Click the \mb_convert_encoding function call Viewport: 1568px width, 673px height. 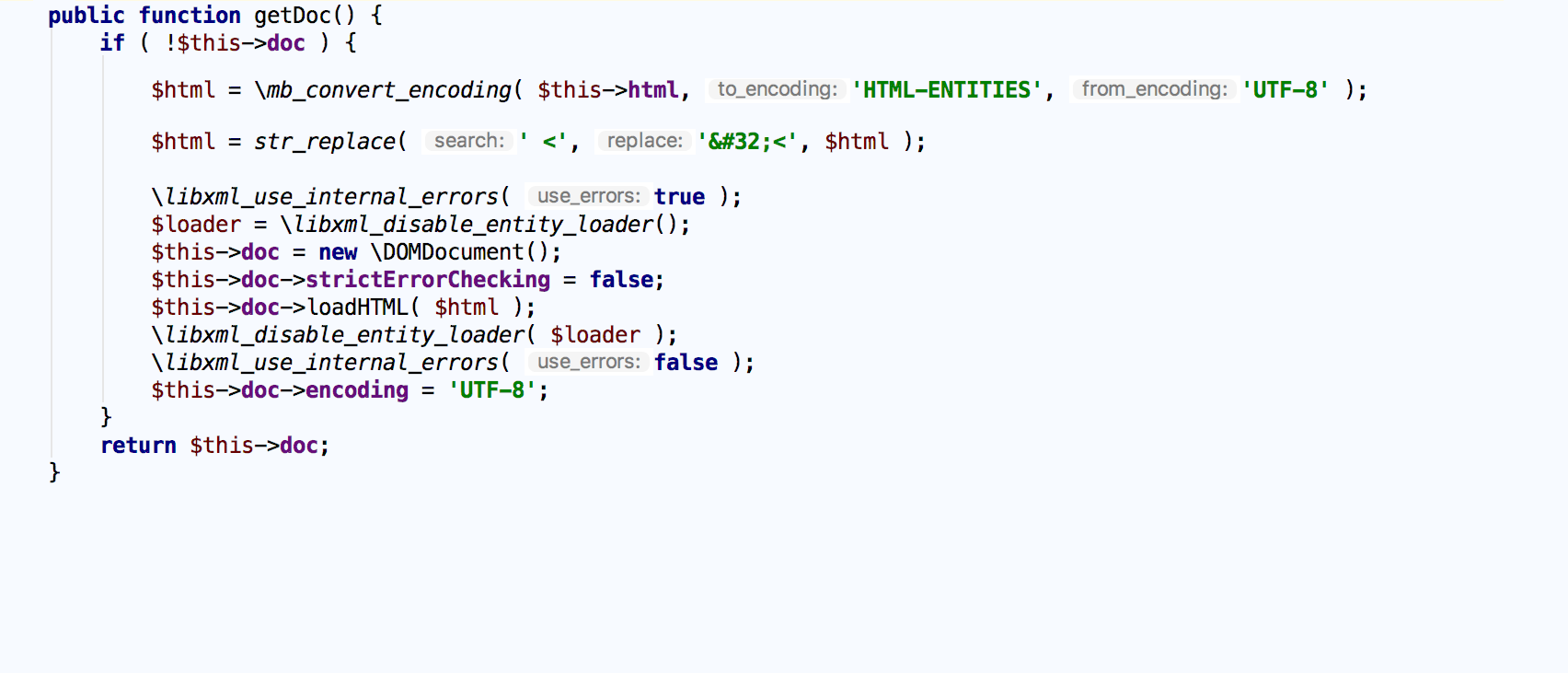[x=383, y=90]
